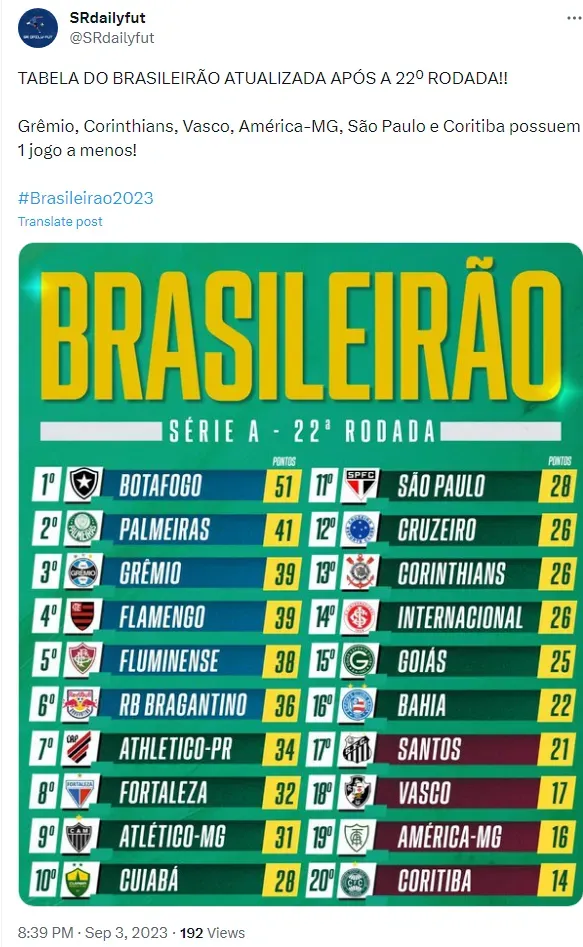
Task: Open the @SRdailyfut handle
Action: 112,37
